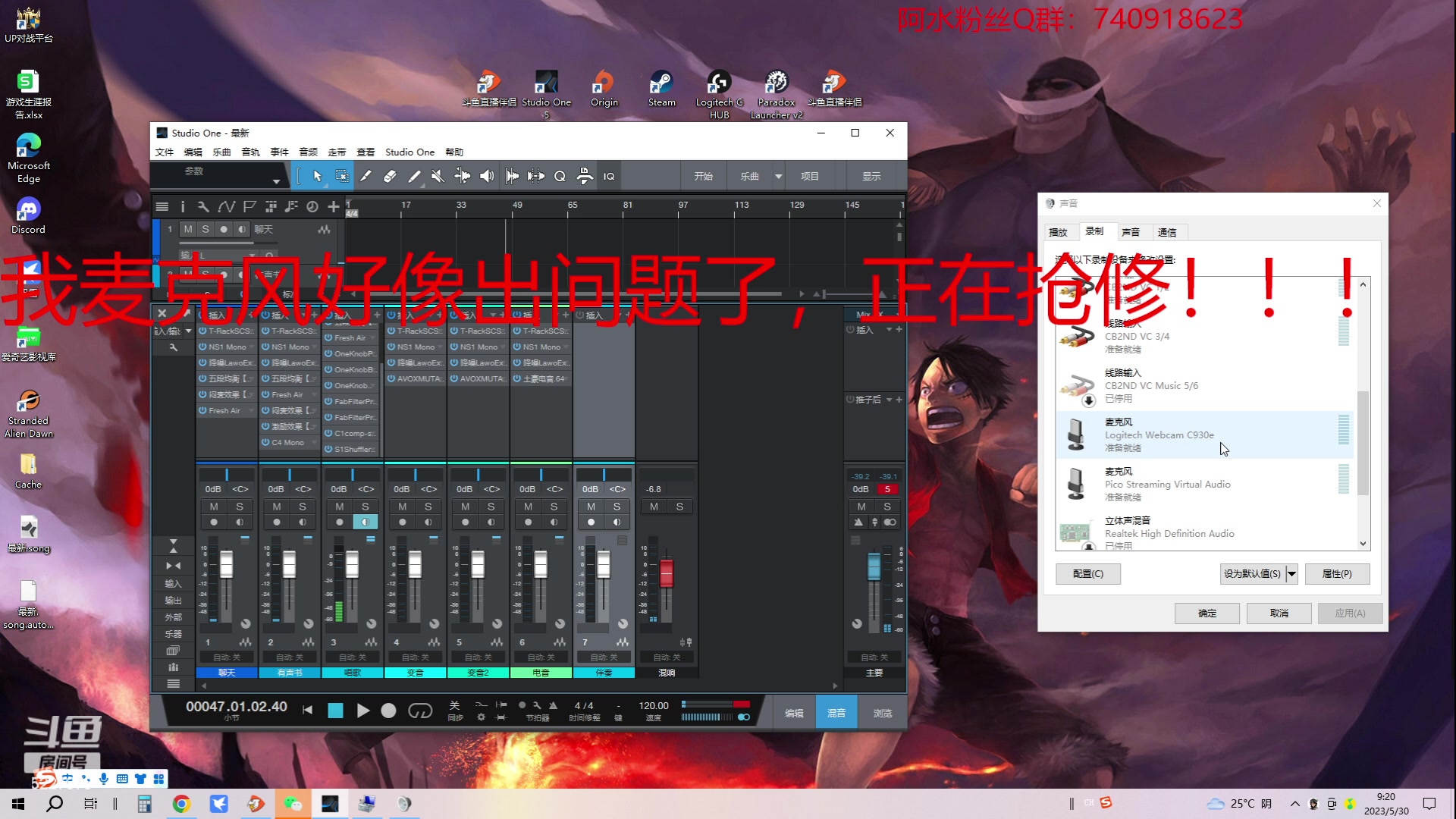
Task: Select the Paint (pencil) tool
Action: [x=414, y=176]
